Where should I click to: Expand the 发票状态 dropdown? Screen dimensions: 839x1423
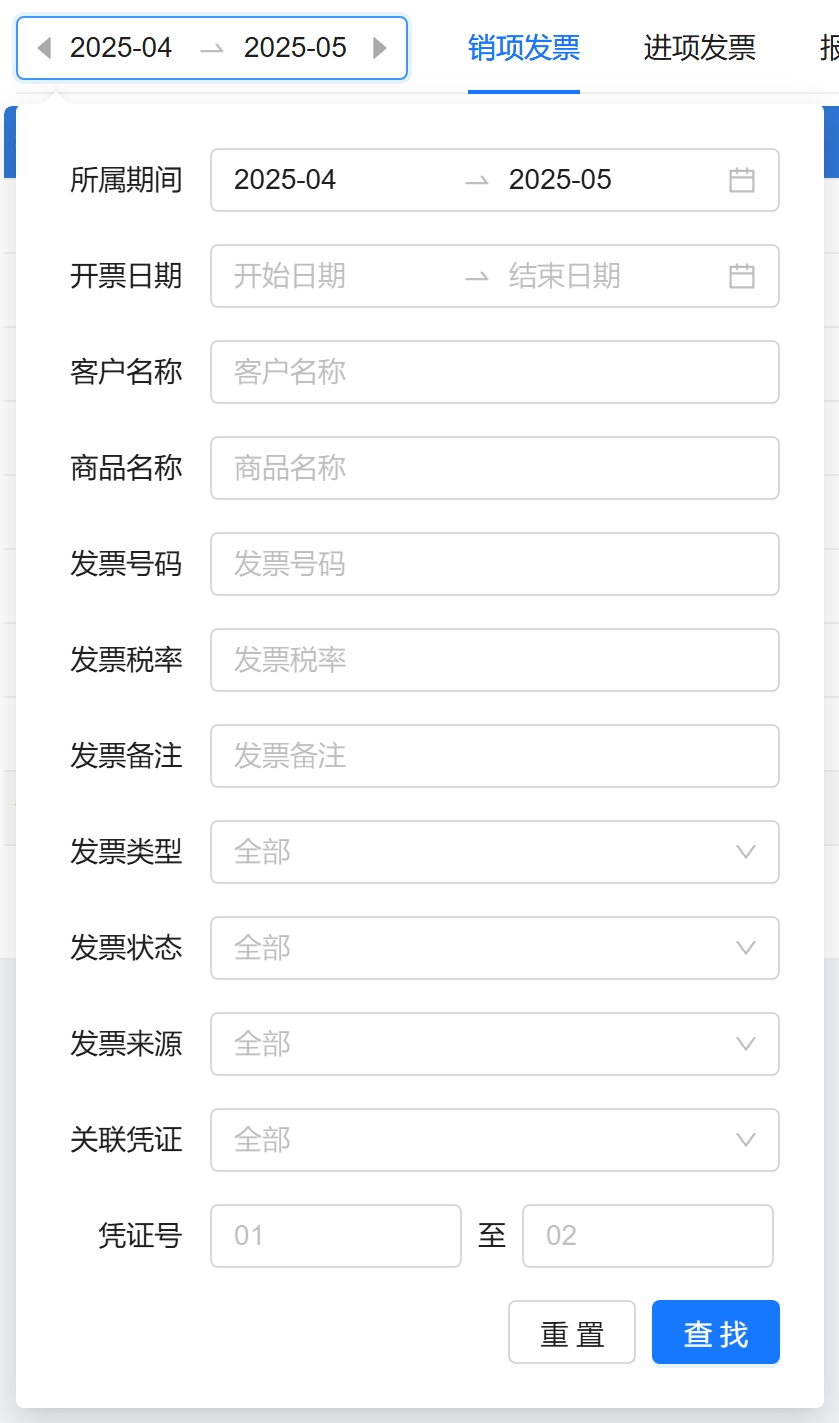tap(494, 948)
